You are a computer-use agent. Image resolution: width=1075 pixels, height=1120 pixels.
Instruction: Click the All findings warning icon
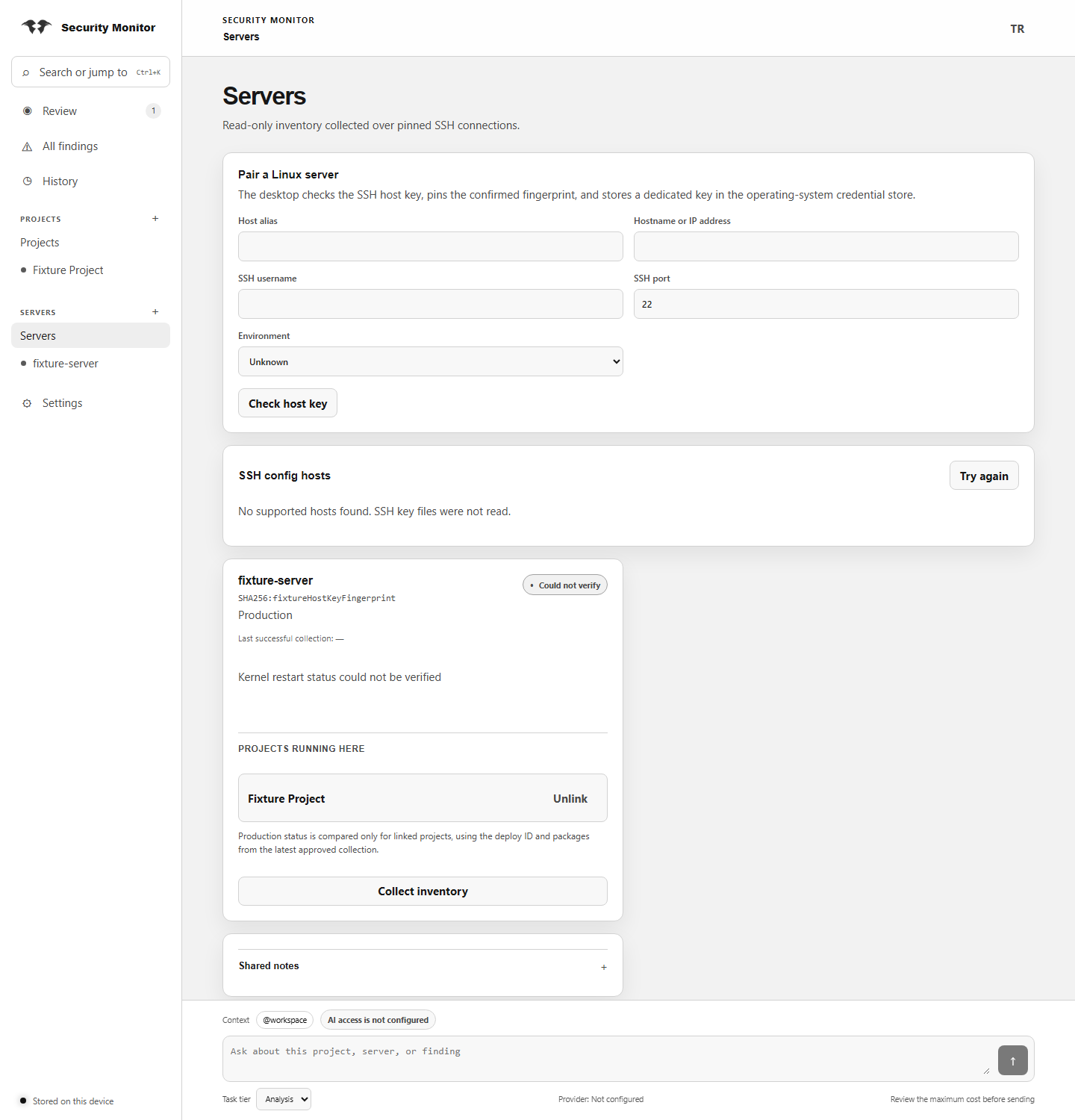coord(28,146)
